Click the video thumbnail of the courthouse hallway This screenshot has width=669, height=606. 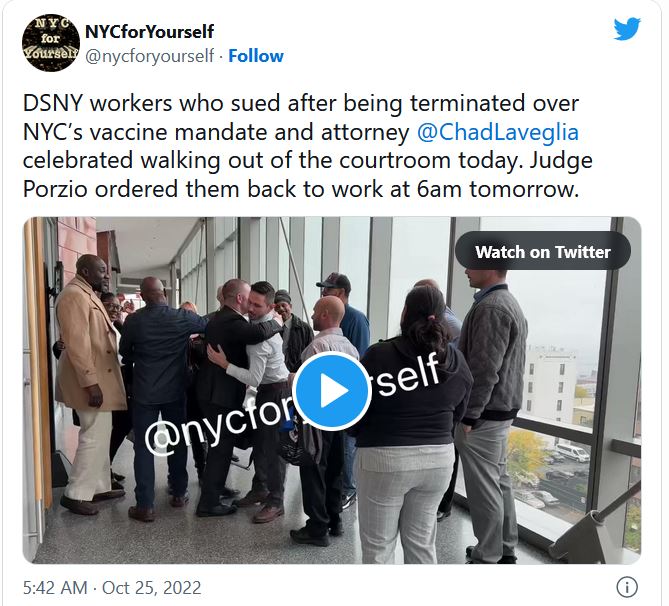click(x=332, y=390)
